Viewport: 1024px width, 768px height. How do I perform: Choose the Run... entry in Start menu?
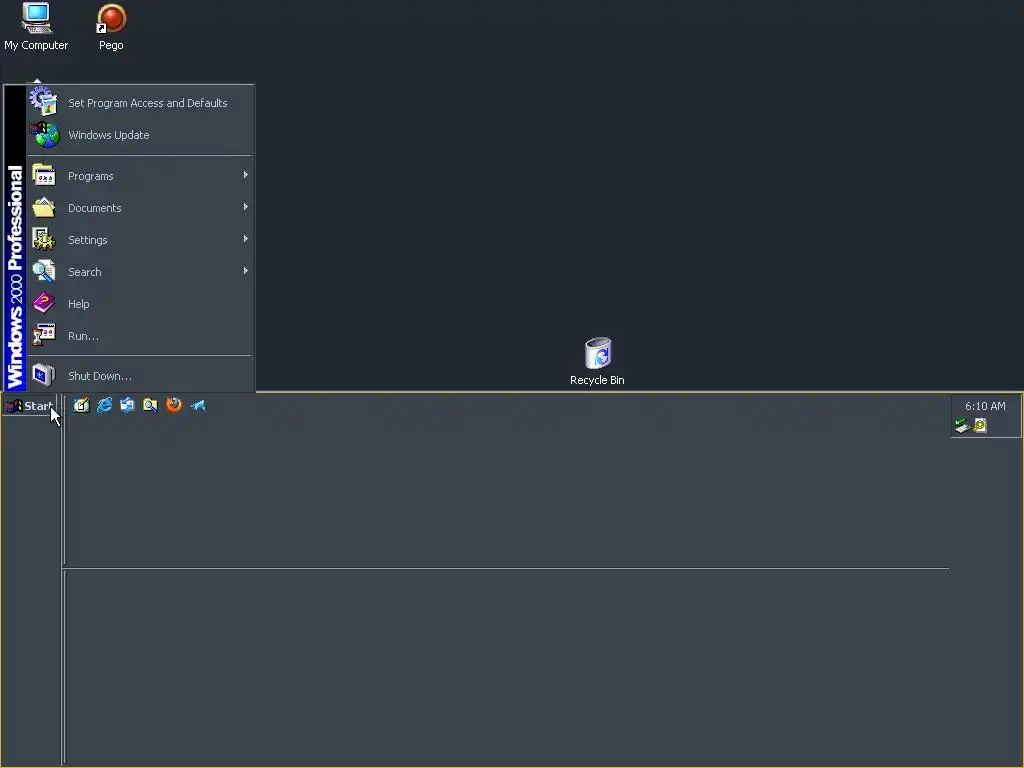[x=140, y=336]
